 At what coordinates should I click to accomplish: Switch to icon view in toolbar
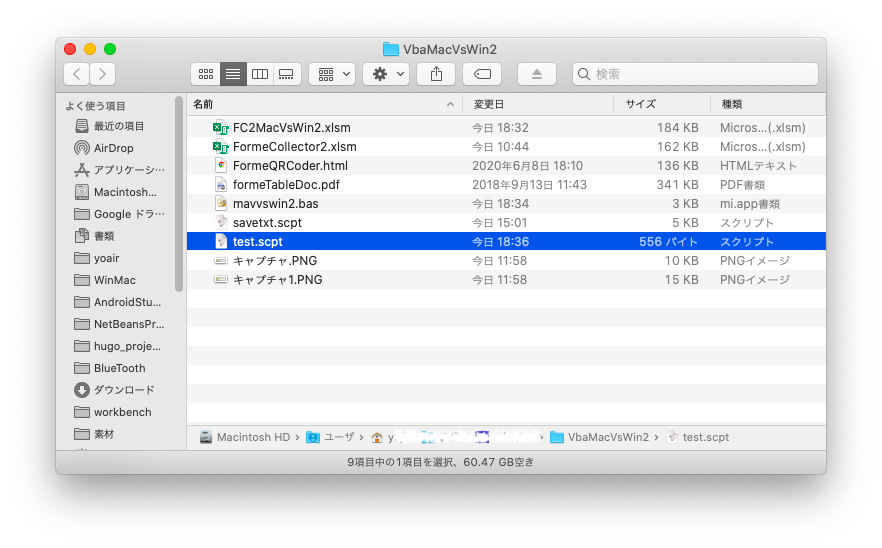[206, 74]
